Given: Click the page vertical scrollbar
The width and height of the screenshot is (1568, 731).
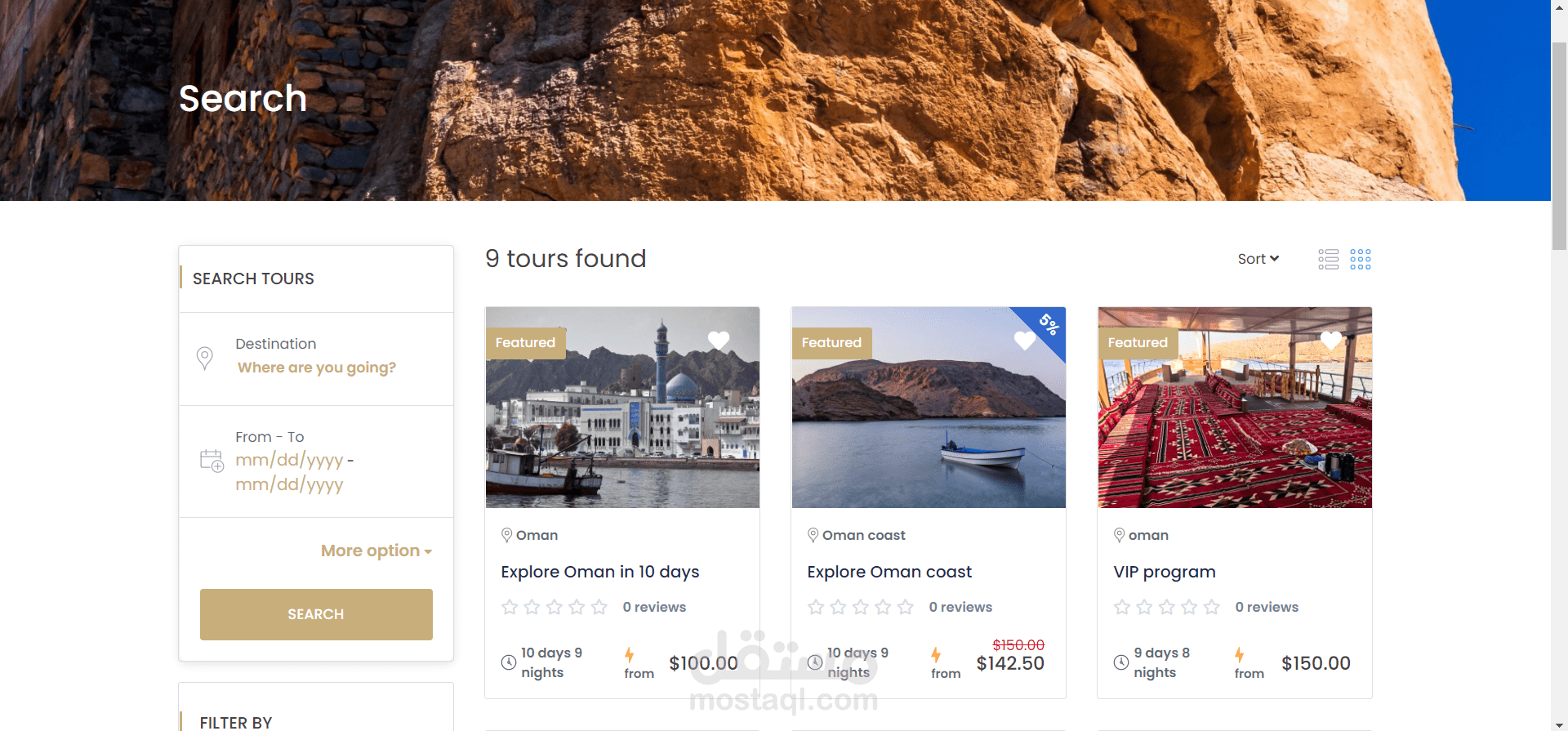Looking at the screenshot, I should tap(1559, 147).
